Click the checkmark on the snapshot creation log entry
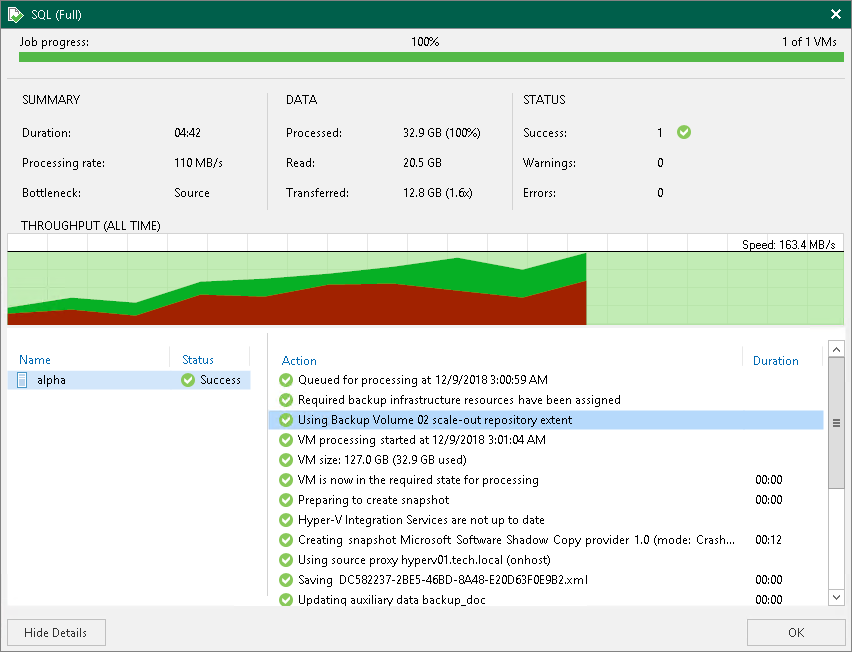This screenshot has width=852, height=652. click(285, 540)
